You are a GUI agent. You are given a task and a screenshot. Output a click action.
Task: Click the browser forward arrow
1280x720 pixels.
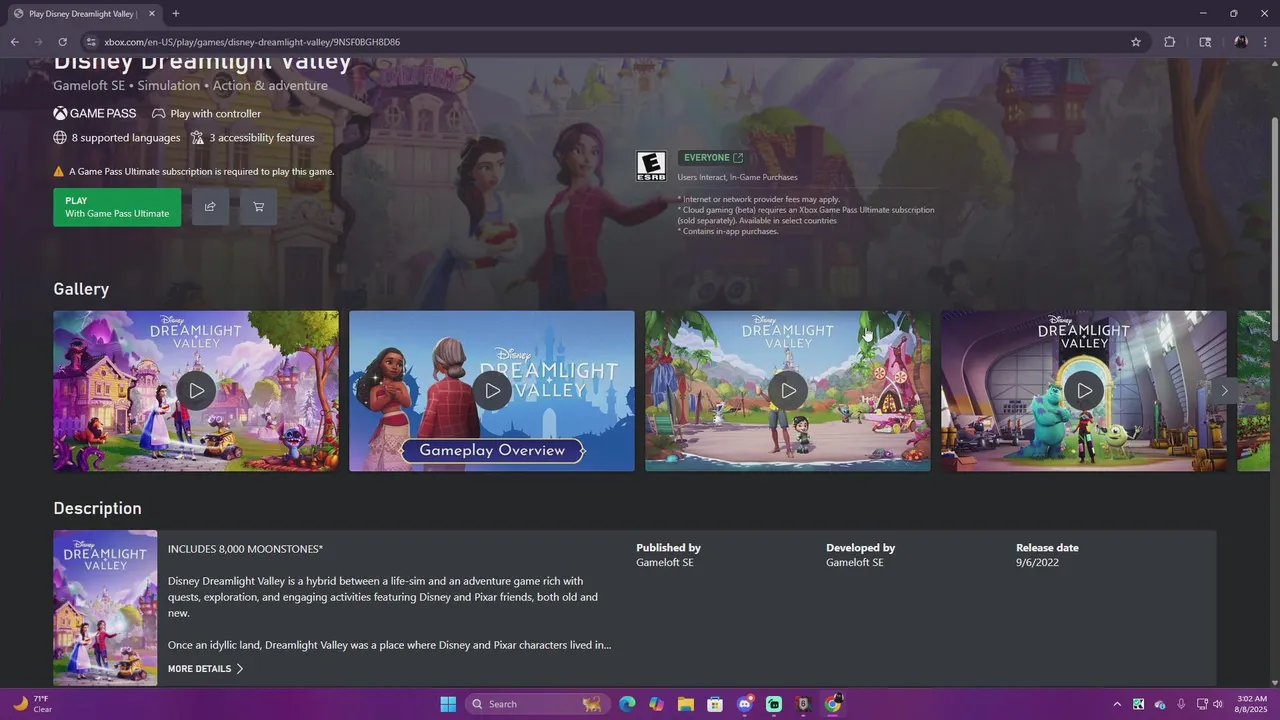pos(38,42)
